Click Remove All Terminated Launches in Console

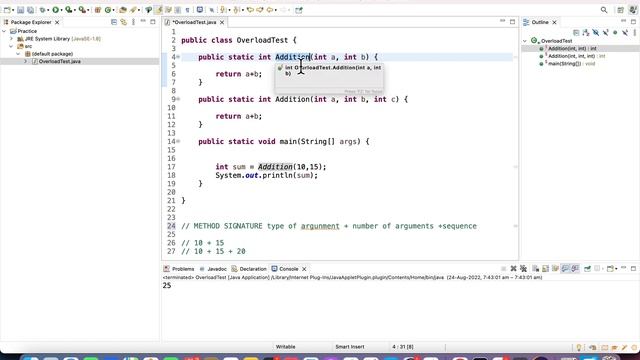pyautogui.click(x=523, y=269)
